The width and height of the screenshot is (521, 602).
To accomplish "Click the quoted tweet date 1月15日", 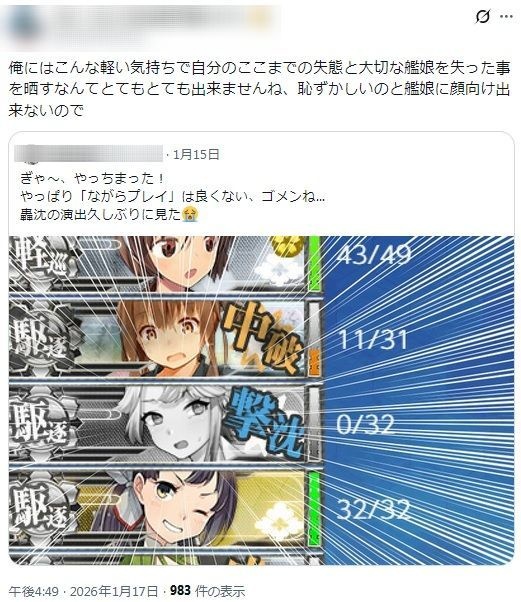I will (x=196, y=154).
